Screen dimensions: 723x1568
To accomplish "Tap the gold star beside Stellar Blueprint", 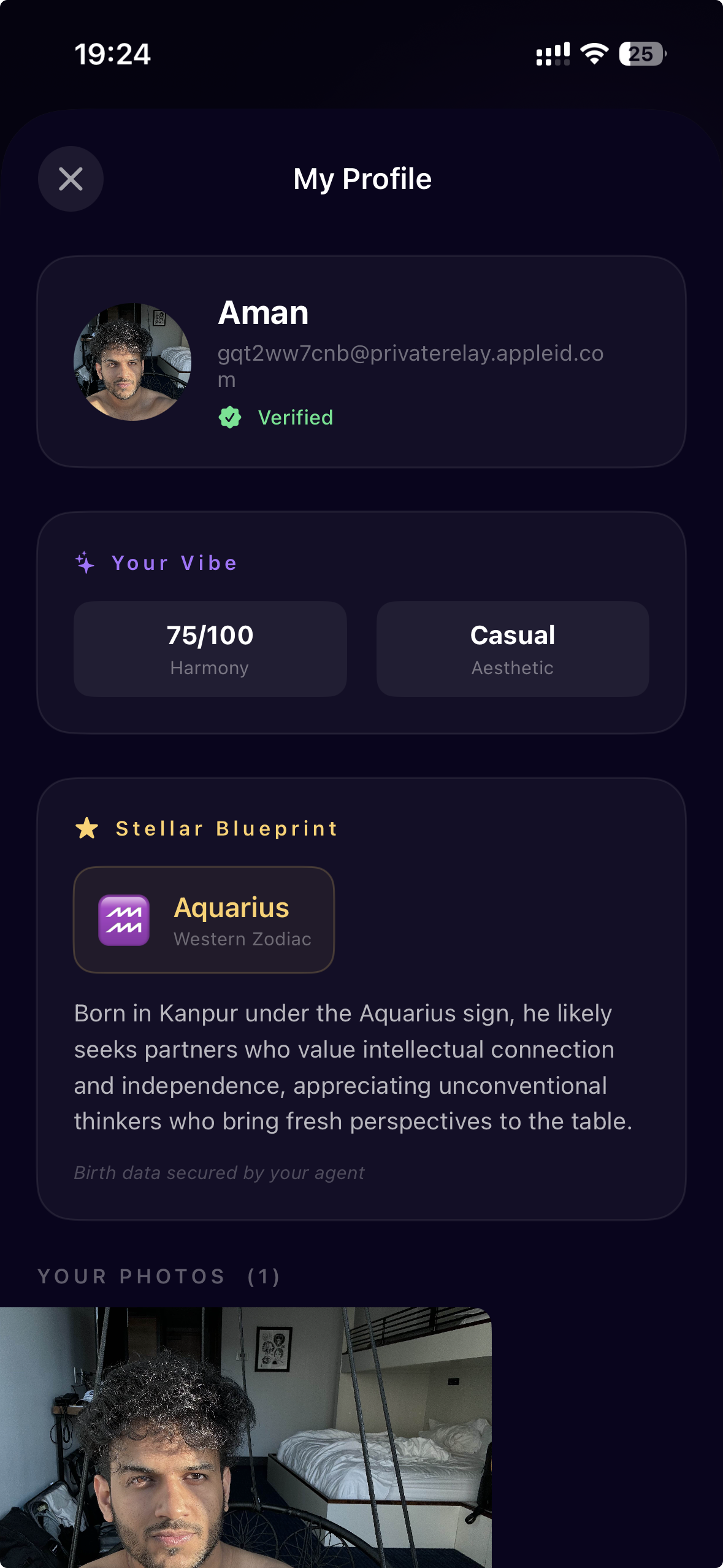I will (87, 828).
